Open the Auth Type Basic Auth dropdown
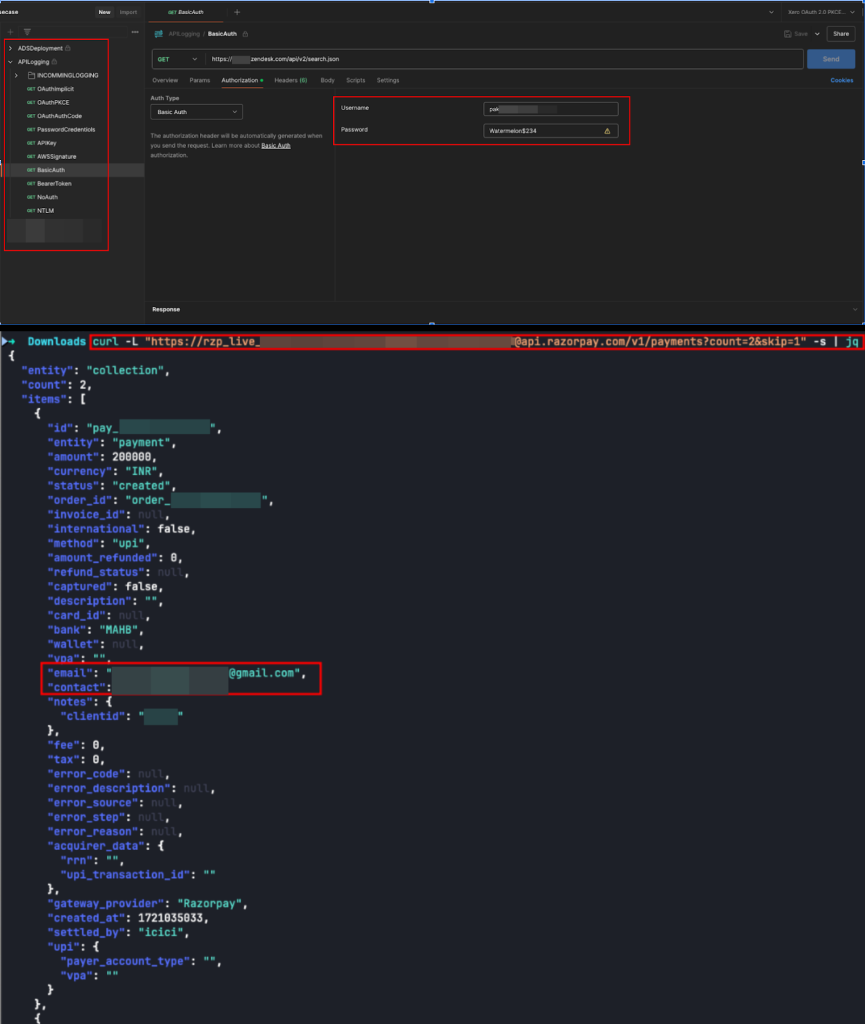 point(197,112)
